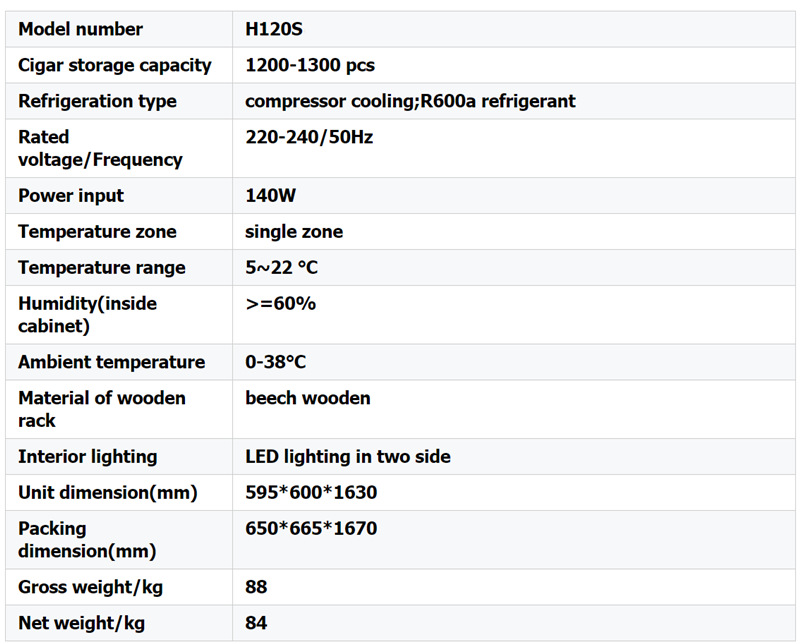Click the Refrigeration type label

tap(97, 101)
